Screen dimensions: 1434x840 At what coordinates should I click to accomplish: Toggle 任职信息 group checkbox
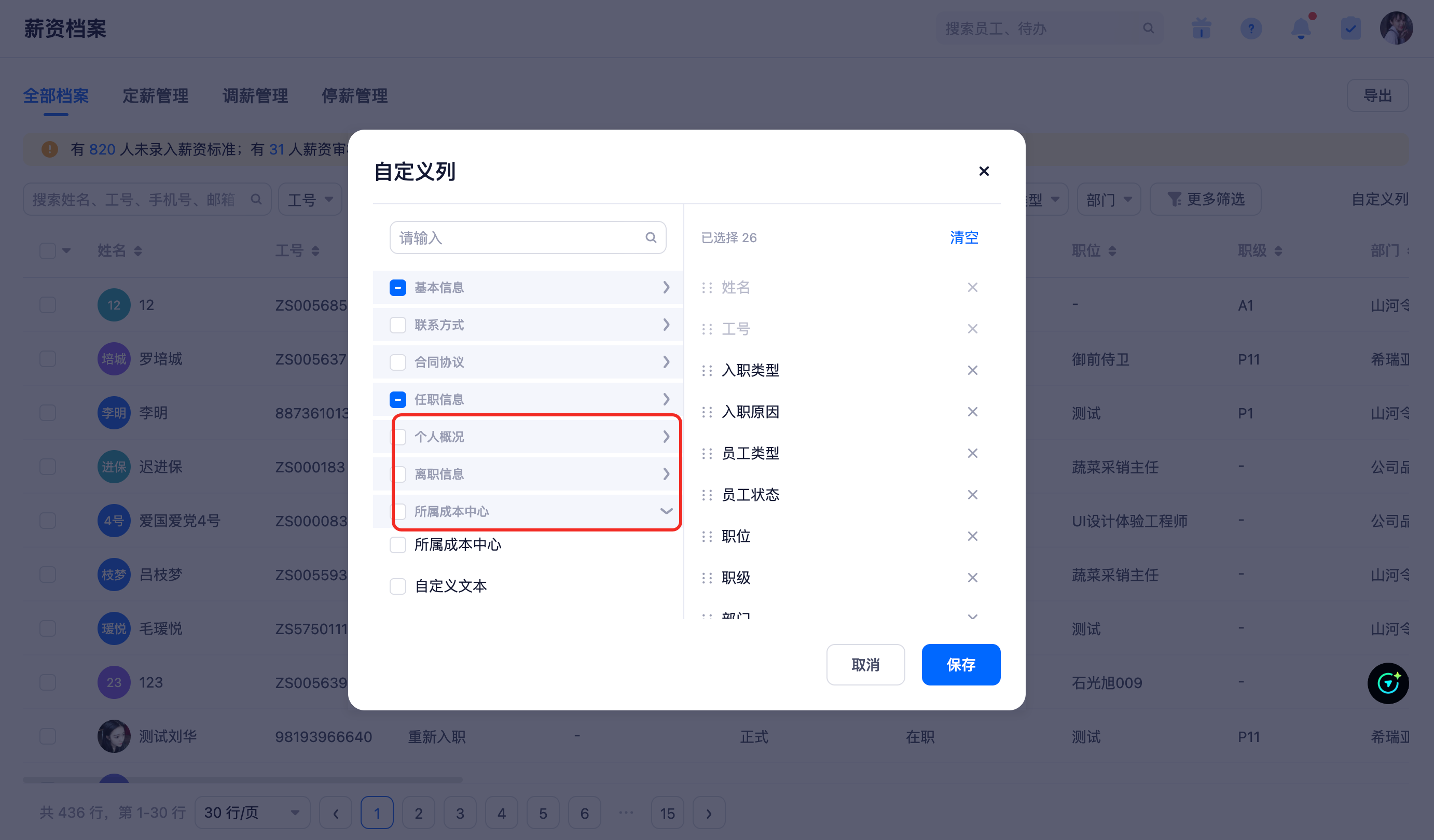tap(398, 400)
